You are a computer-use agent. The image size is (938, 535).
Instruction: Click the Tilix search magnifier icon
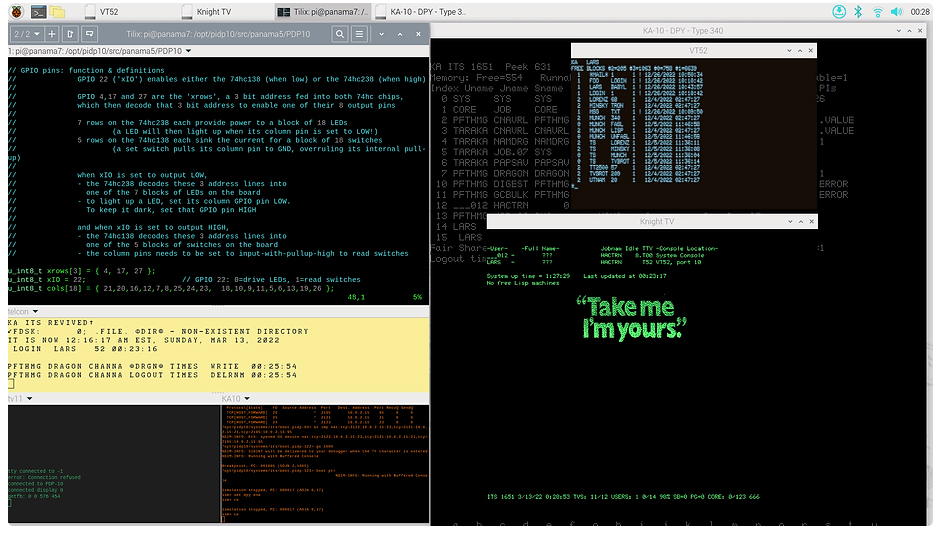339,33
